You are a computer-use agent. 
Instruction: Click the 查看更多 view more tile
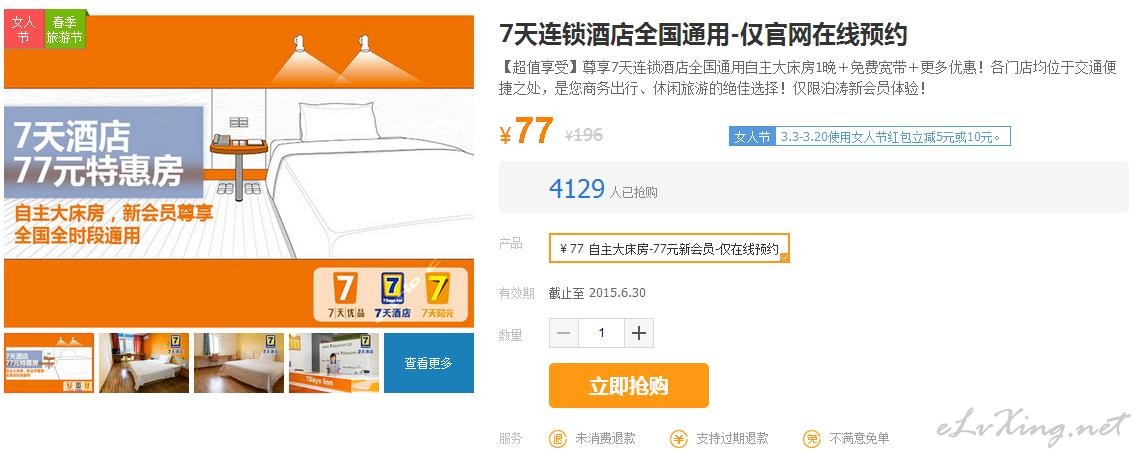point(429,363)
